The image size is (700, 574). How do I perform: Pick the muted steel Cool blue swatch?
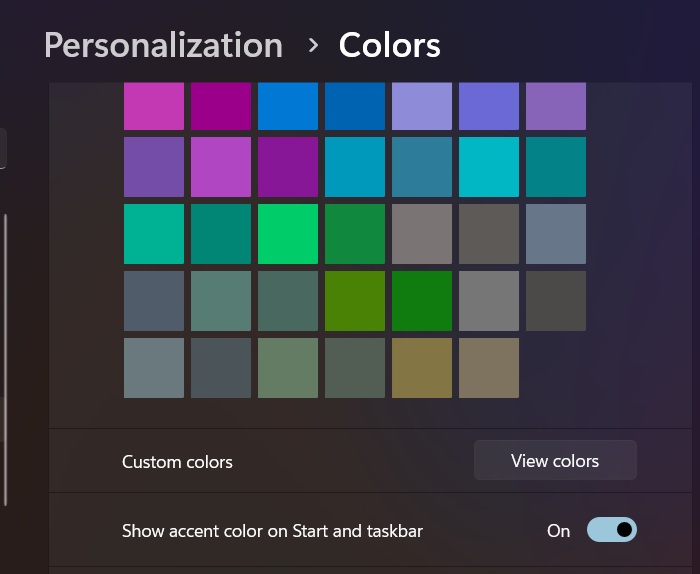421,167
